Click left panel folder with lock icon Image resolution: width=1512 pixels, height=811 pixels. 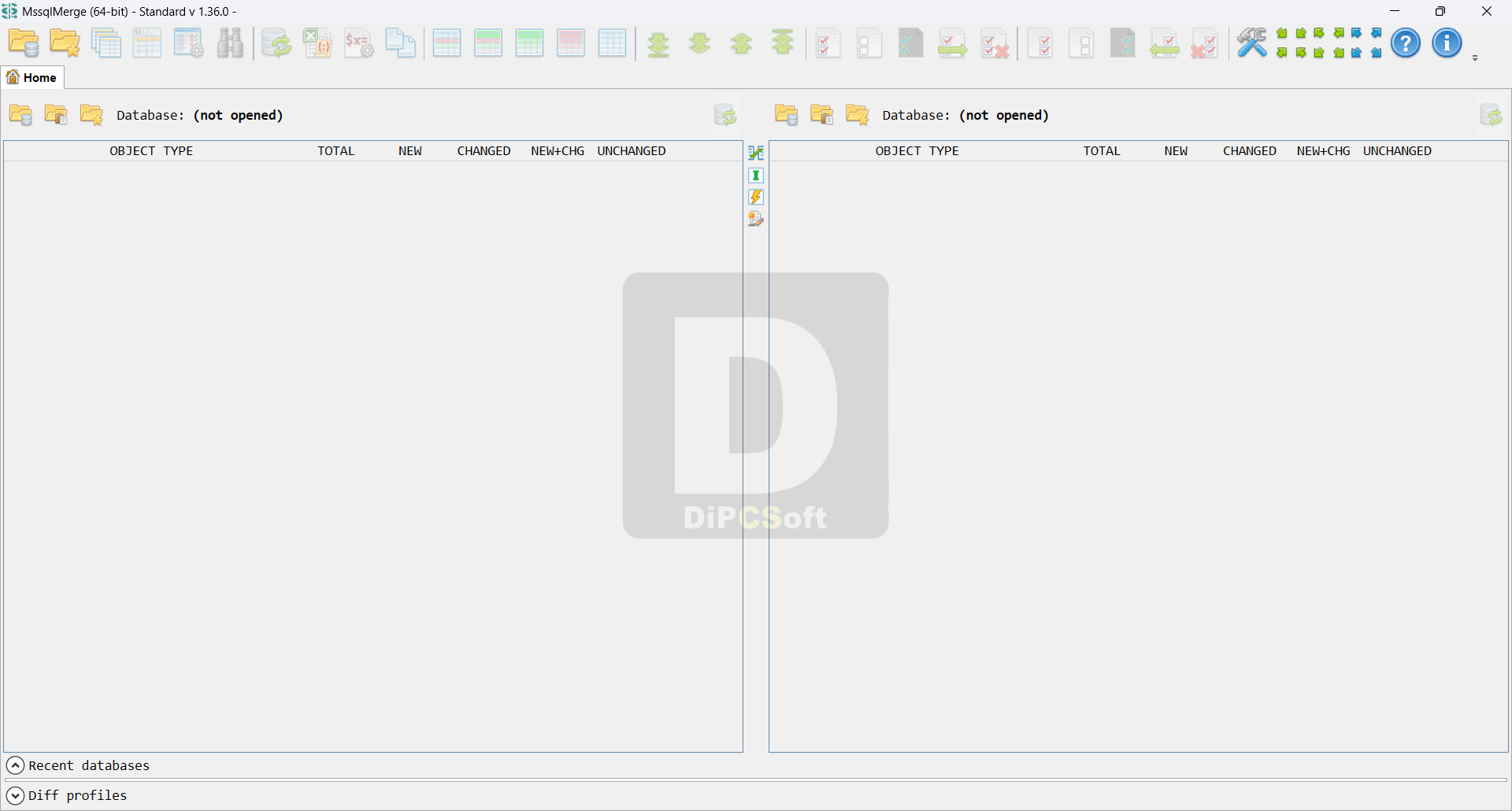56,115
